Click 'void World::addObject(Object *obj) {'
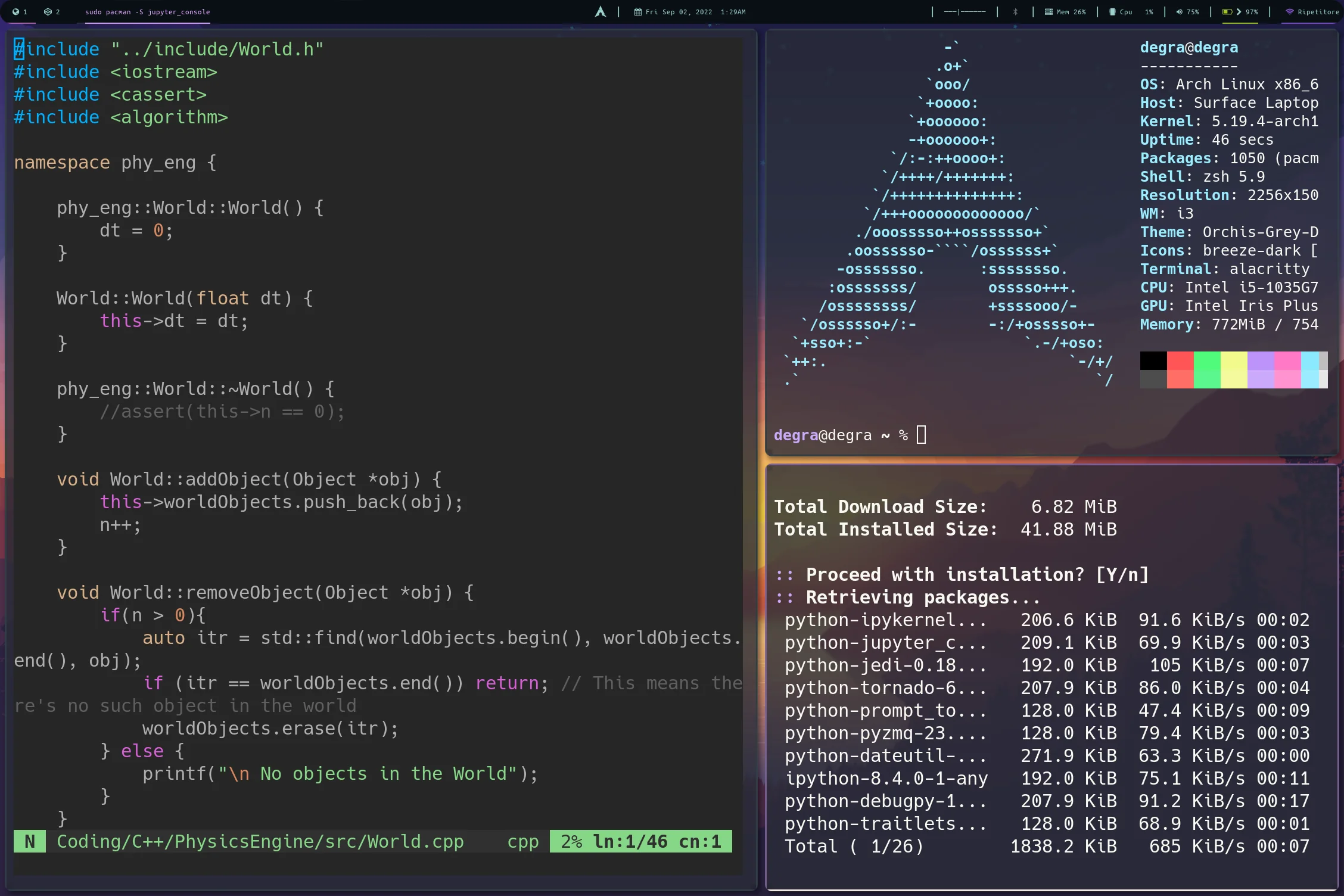 249,479
